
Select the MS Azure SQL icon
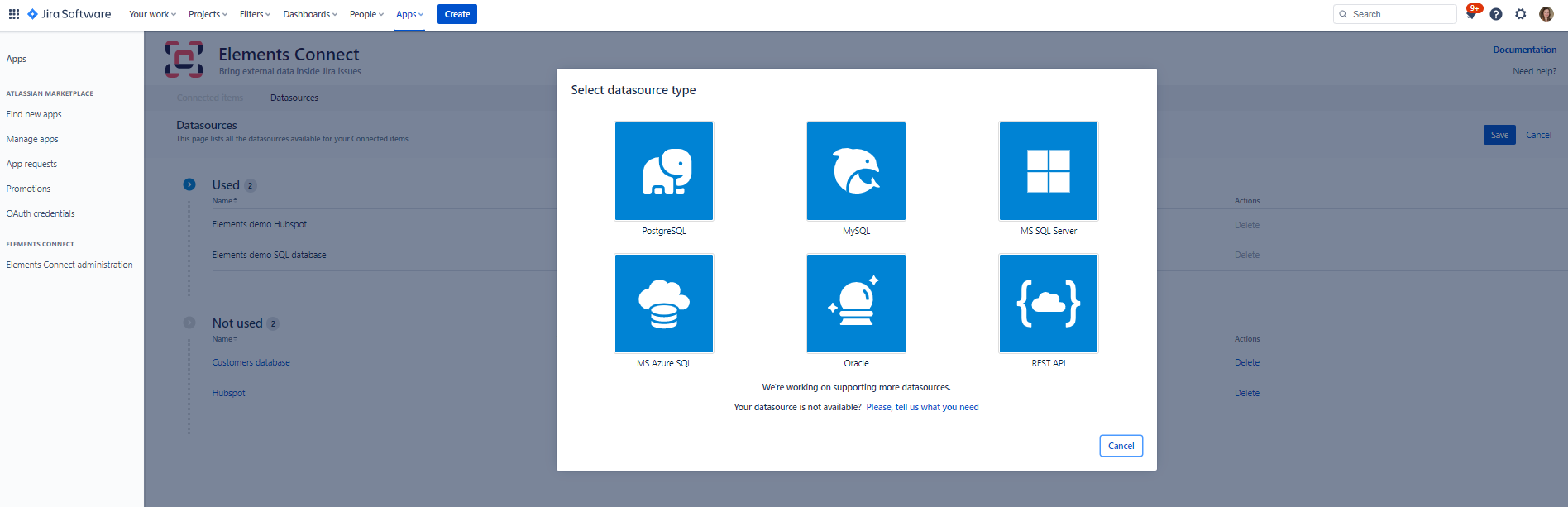(663, 304)
